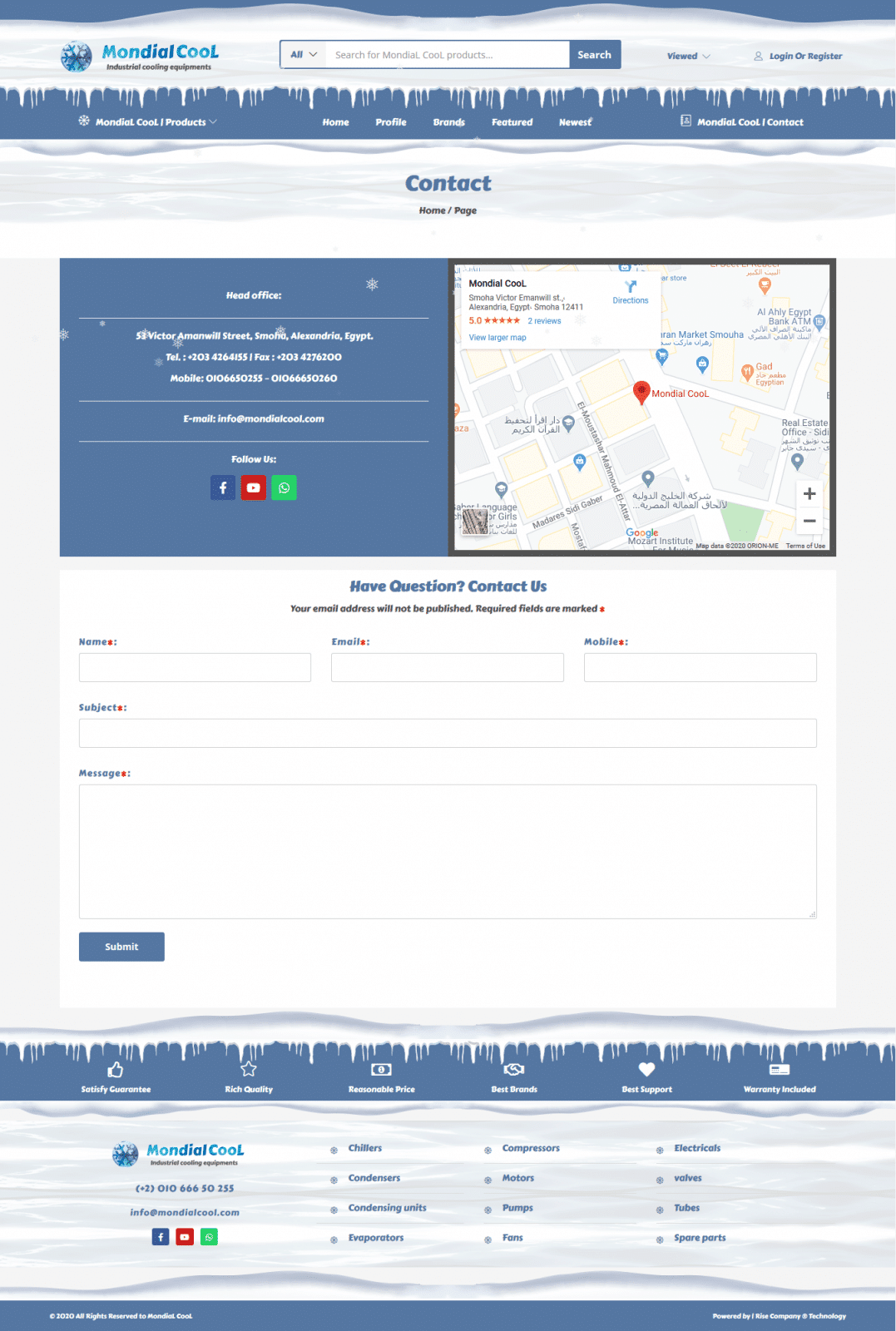The height and width of the screenshot is (1331, 896).
Task: Click View larger map link
Action: tap(498, 338)
